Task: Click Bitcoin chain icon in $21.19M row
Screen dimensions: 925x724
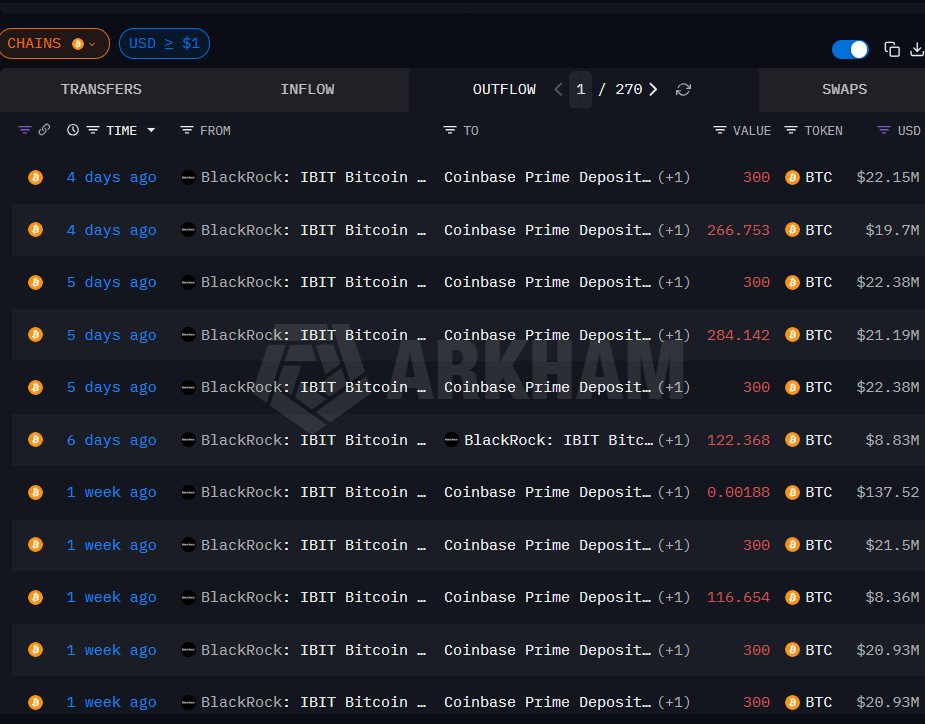Action: [35, 335]
